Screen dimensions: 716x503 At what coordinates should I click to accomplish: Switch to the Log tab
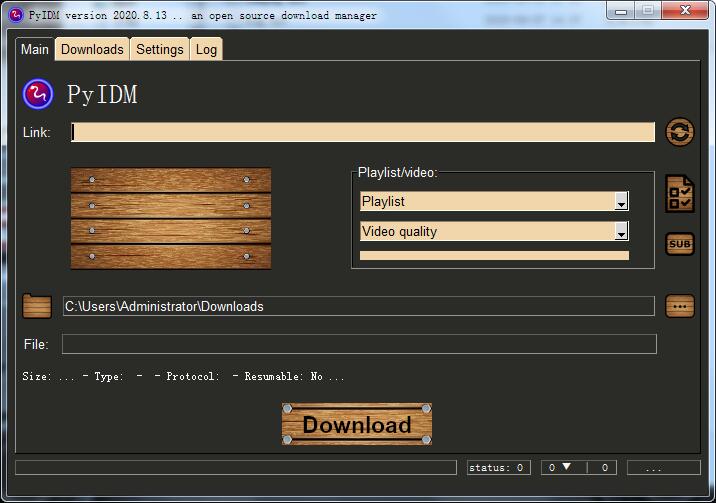click(x=206, y=49)
